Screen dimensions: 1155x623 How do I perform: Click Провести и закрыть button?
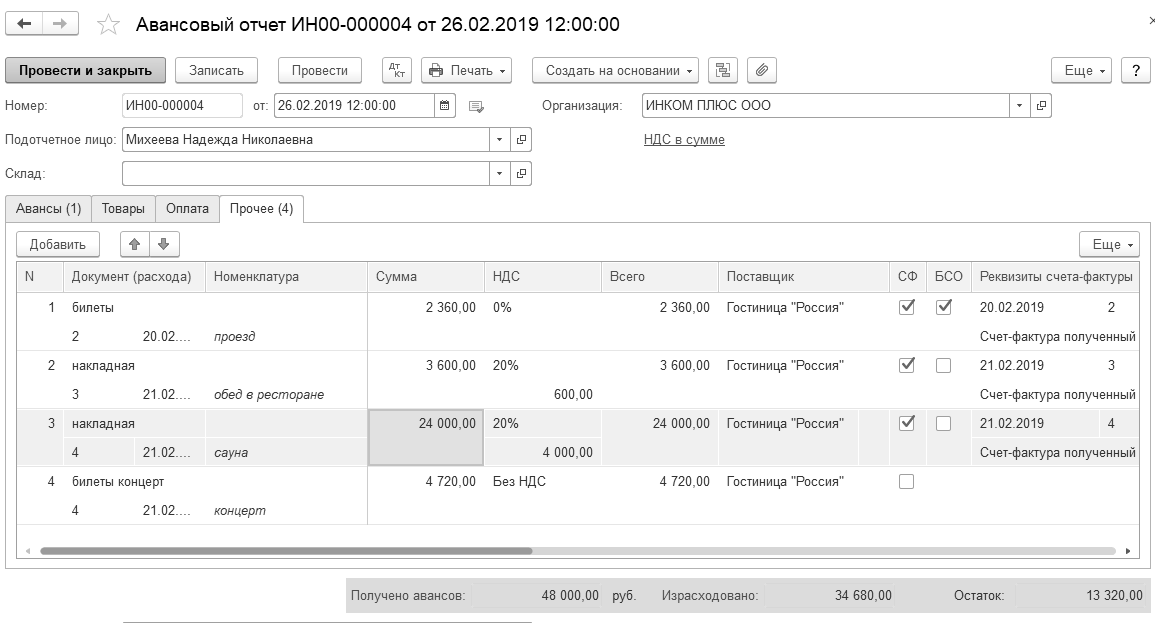click(x=85, y=71)
